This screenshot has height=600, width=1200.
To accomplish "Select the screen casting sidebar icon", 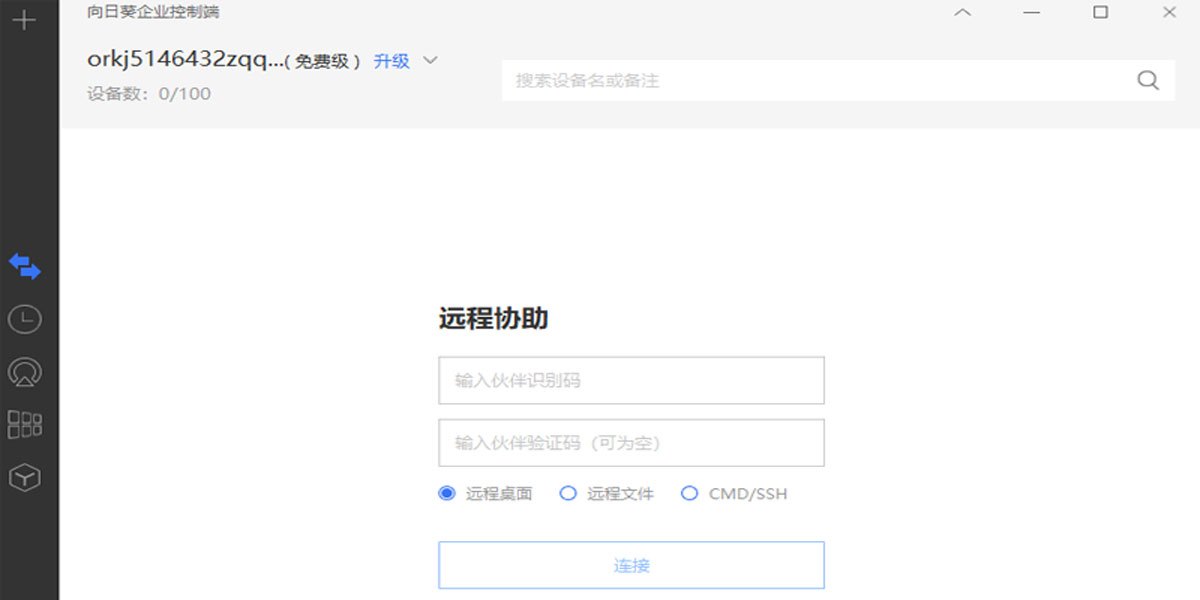I will pyautogui.click(x=25, y=372).
